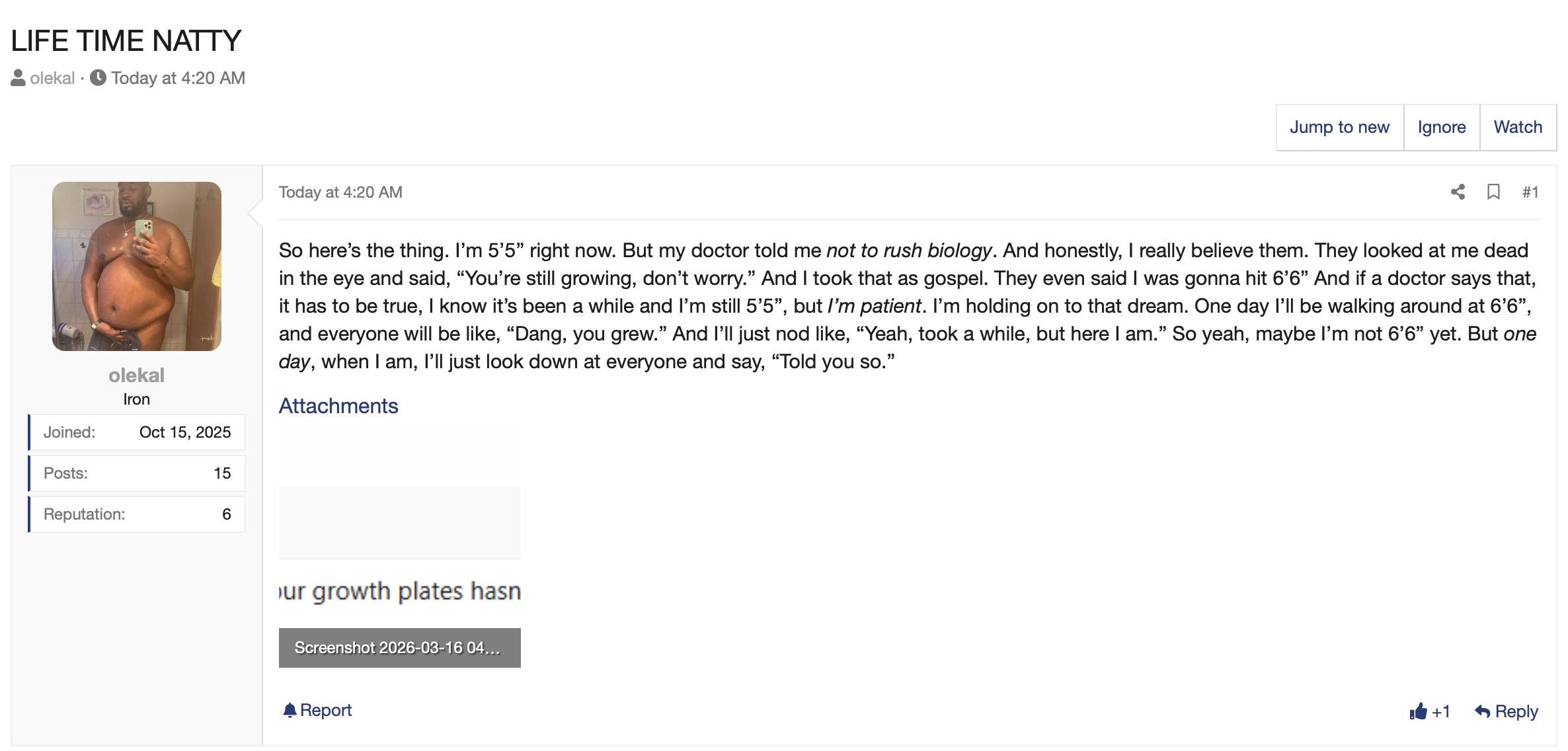The height and width of the screenshot is (751, 1568).
Task: Click the Screenshot 2026-03-16 file caption
Action: click(x=399, y=648)
